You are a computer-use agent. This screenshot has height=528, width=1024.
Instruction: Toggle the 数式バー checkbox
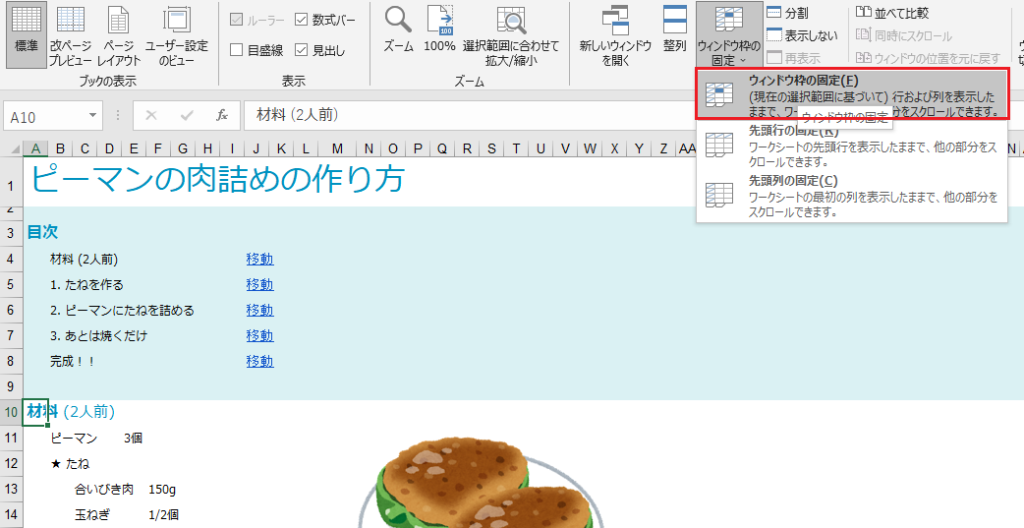tap(301, 20)
